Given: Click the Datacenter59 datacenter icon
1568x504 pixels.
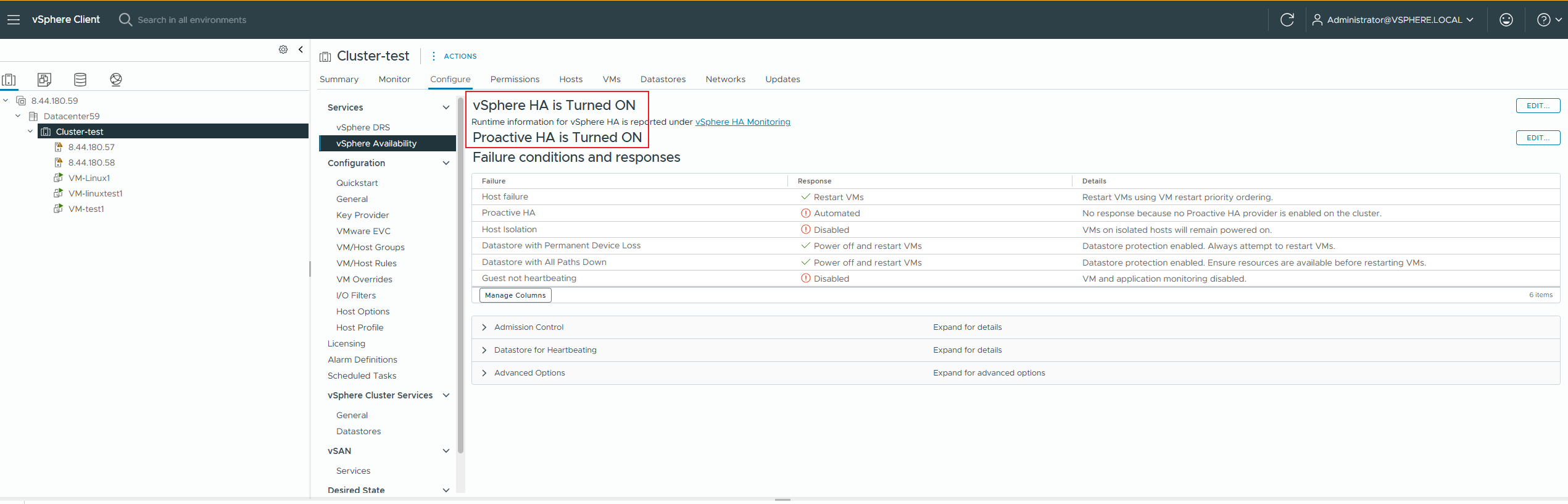Looking at the screenshot, I should click(x=33, y=116).
